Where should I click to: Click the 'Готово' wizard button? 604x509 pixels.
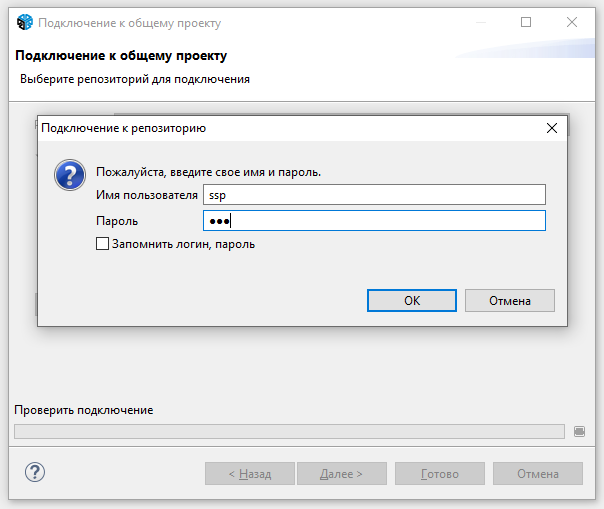tap(439, 474)
